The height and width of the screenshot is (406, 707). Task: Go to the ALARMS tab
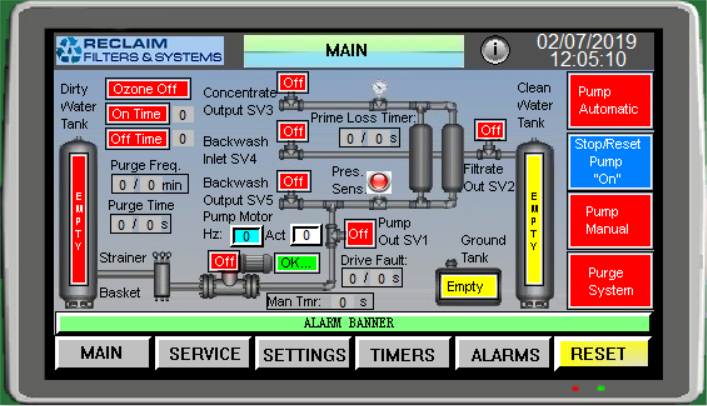[x=504, y=354]
